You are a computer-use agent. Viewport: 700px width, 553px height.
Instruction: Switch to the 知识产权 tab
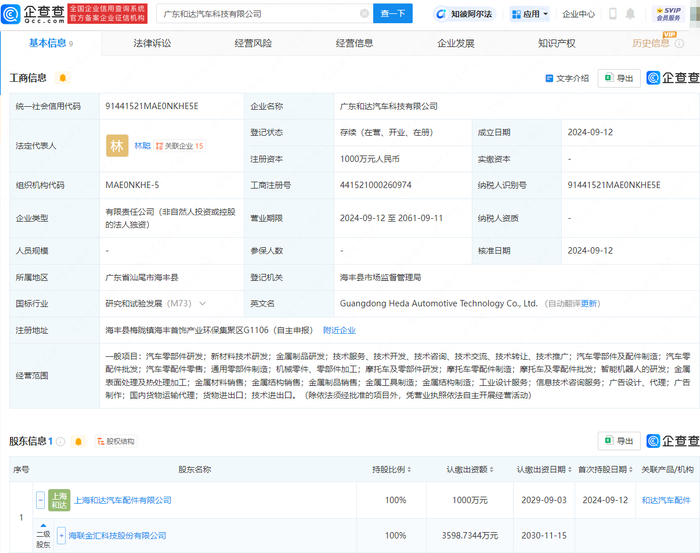[x=556, y=44]
